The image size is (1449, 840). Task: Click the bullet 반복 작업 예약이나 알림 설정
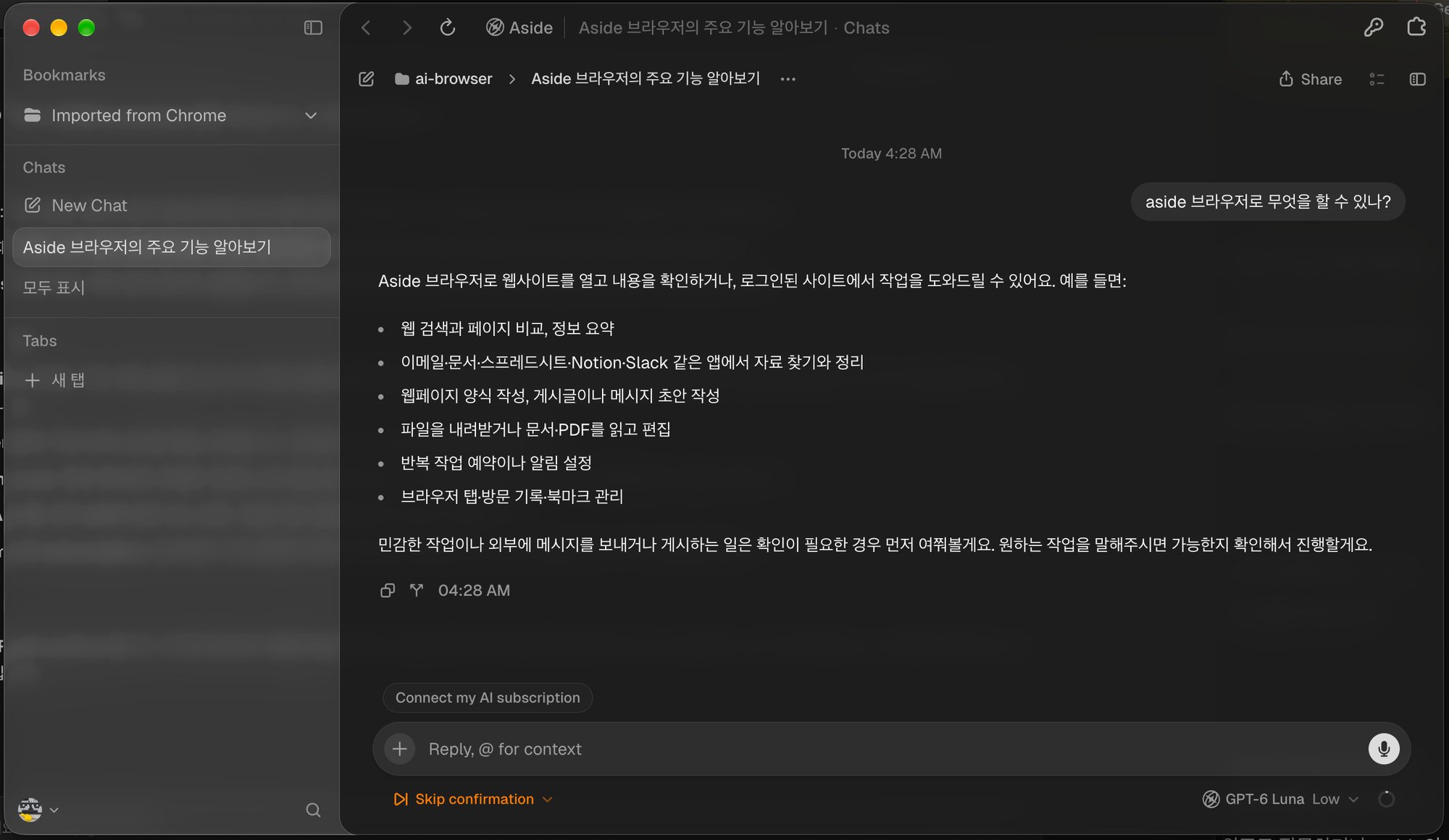point(496,463)
